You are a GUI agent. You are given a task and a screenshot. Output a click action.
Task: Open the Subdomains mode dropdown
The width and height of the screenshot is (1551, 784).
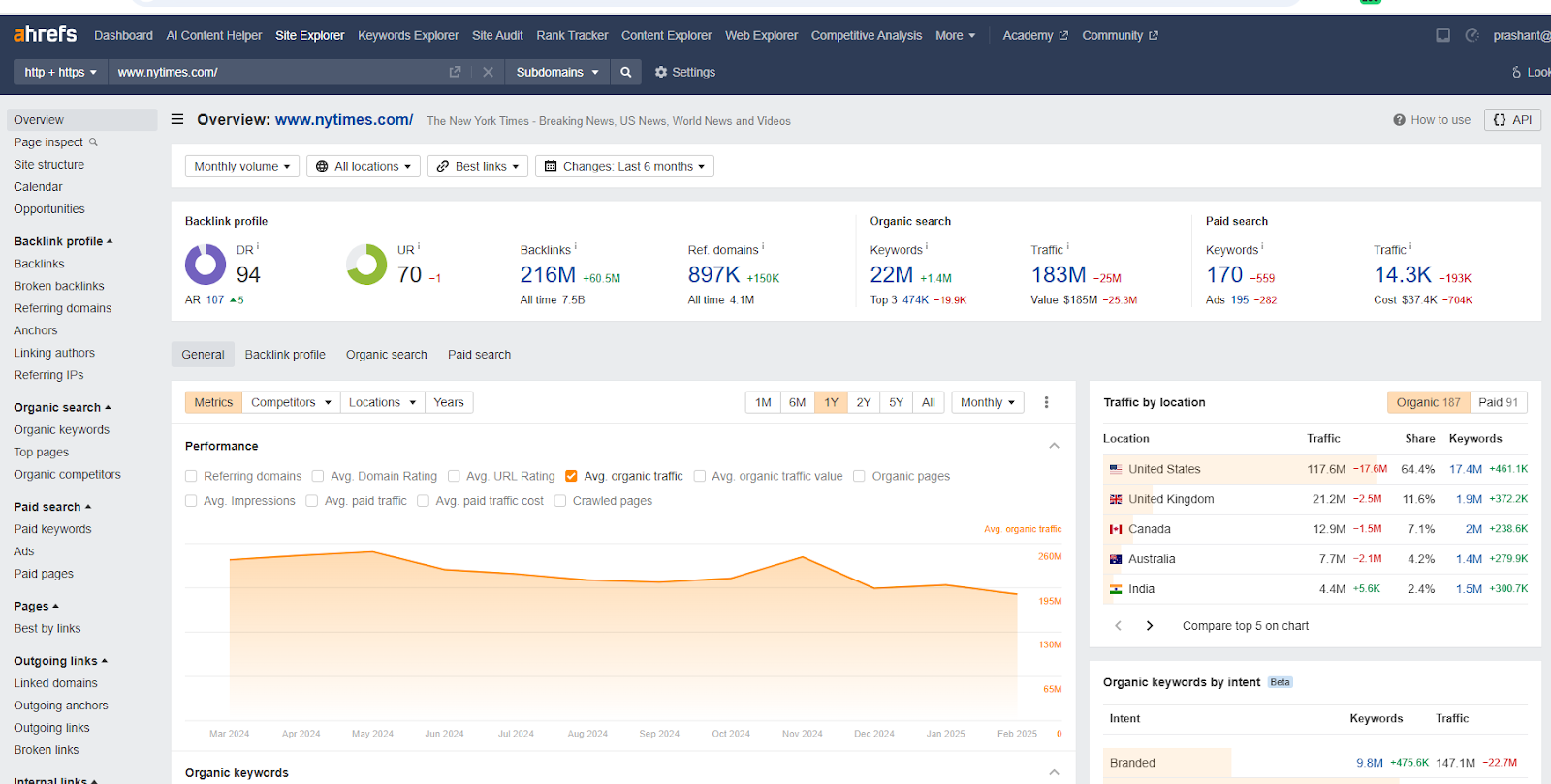557,72
